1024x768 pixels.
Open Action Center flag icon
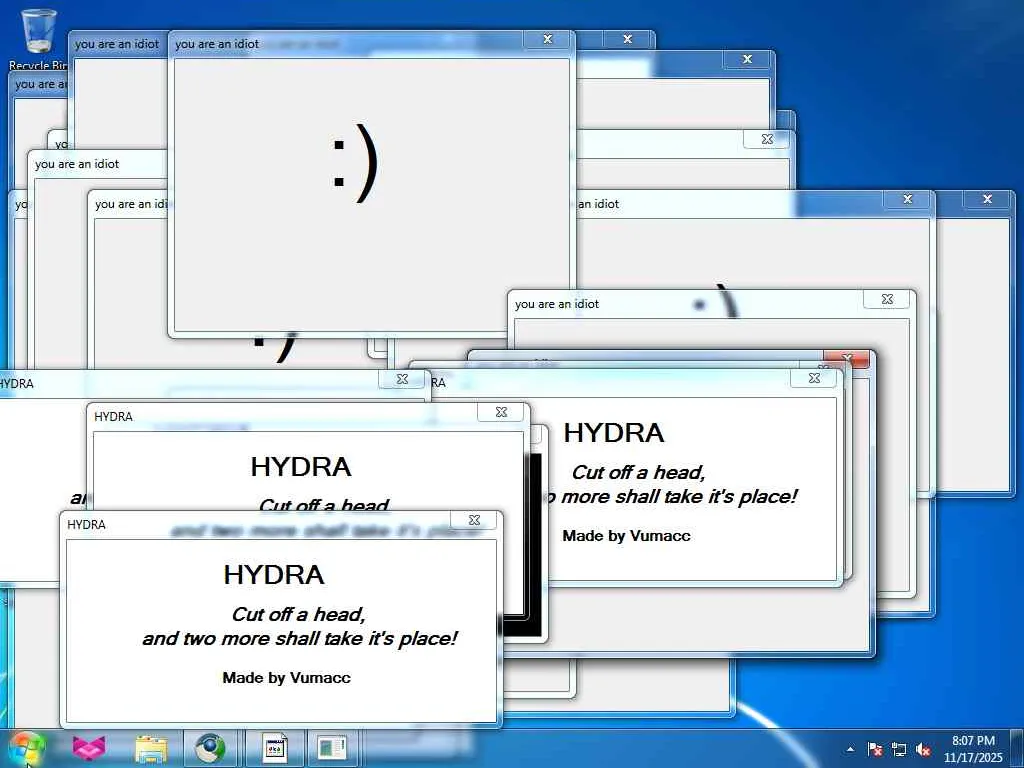(x=874, y=749)
